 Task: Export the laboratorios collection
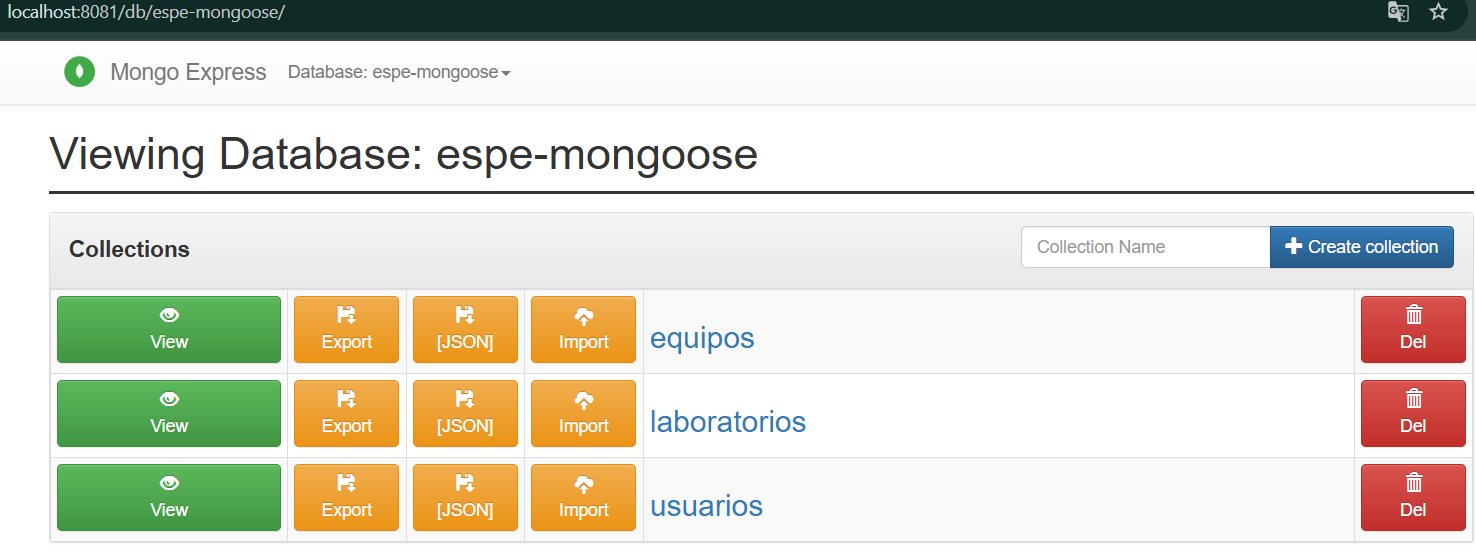coord(347,414)
